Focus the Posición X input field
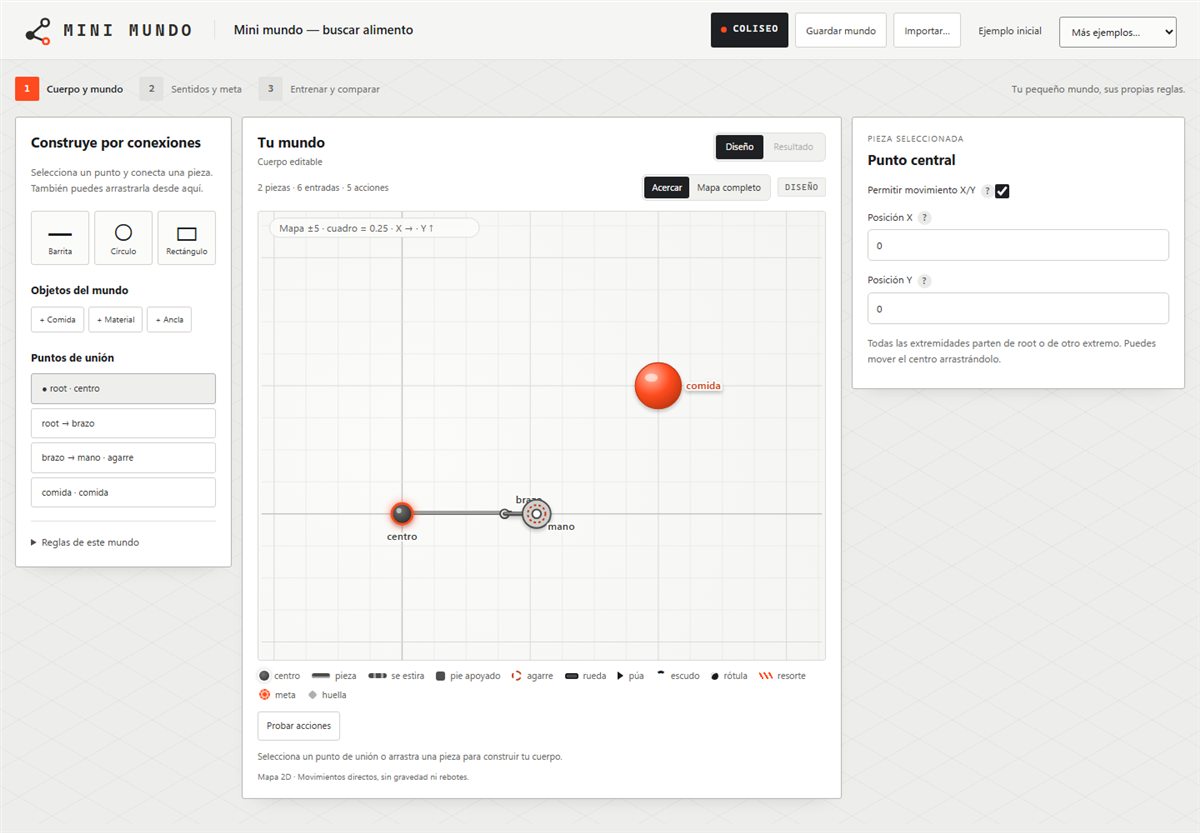Image resolution: width=1200 pixels, height=833 pixels. click(1018, 245)
